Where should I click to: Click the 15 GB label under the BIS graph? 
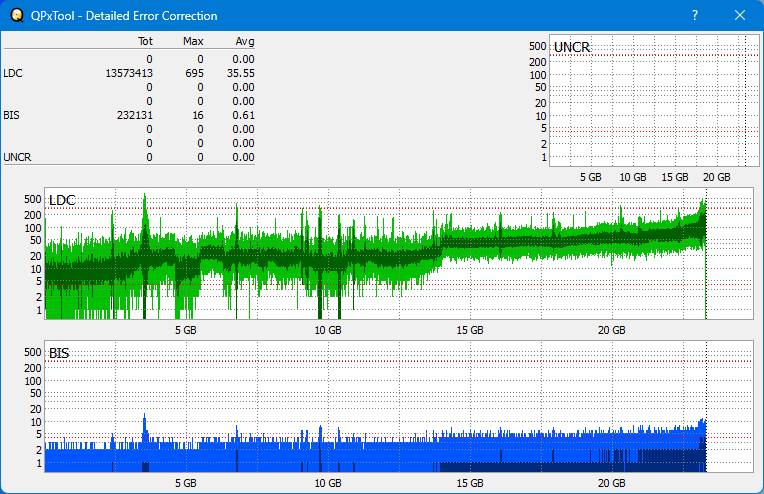tap(470, 482)
